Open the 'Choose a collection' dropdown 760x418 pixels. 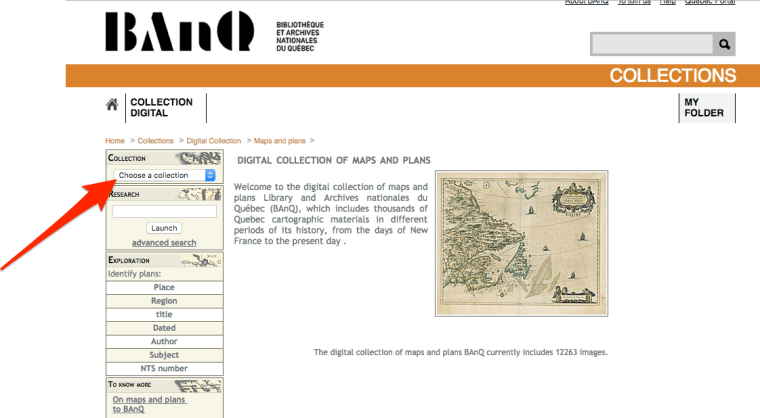click(164, 175)
